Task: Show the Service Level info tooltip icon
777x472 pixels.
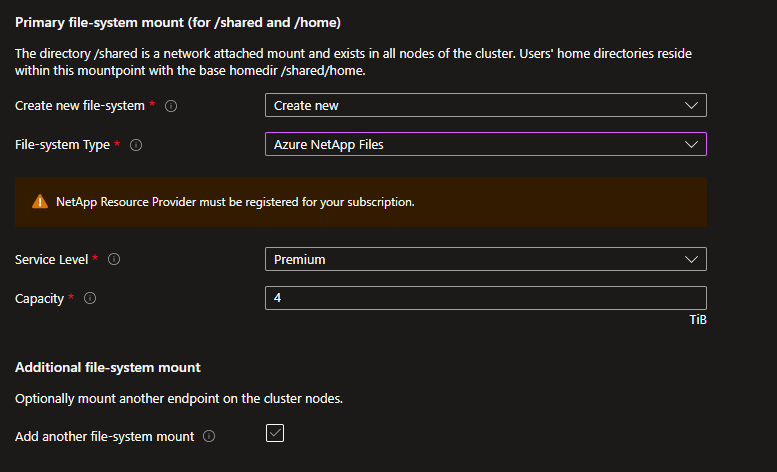Action: click(114, 259)
